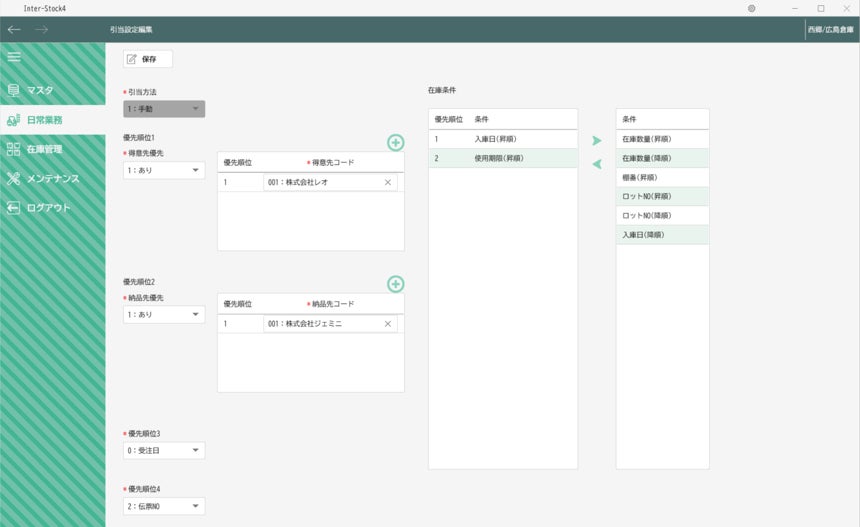The width and height of the screenshot is (860, 527).
Task: Go to the 在庫管理 menu
Action: tap(52, 149)
